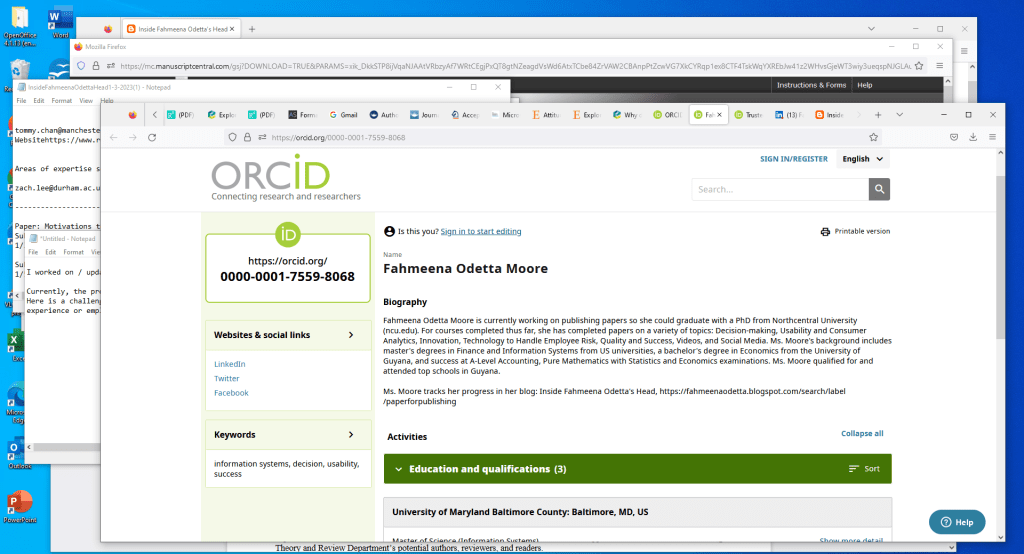Switch to the LinkedIn (13) tab
The height and width of the screenshot is (554, 1024).
pyautogui.click(x=789, y=115)
